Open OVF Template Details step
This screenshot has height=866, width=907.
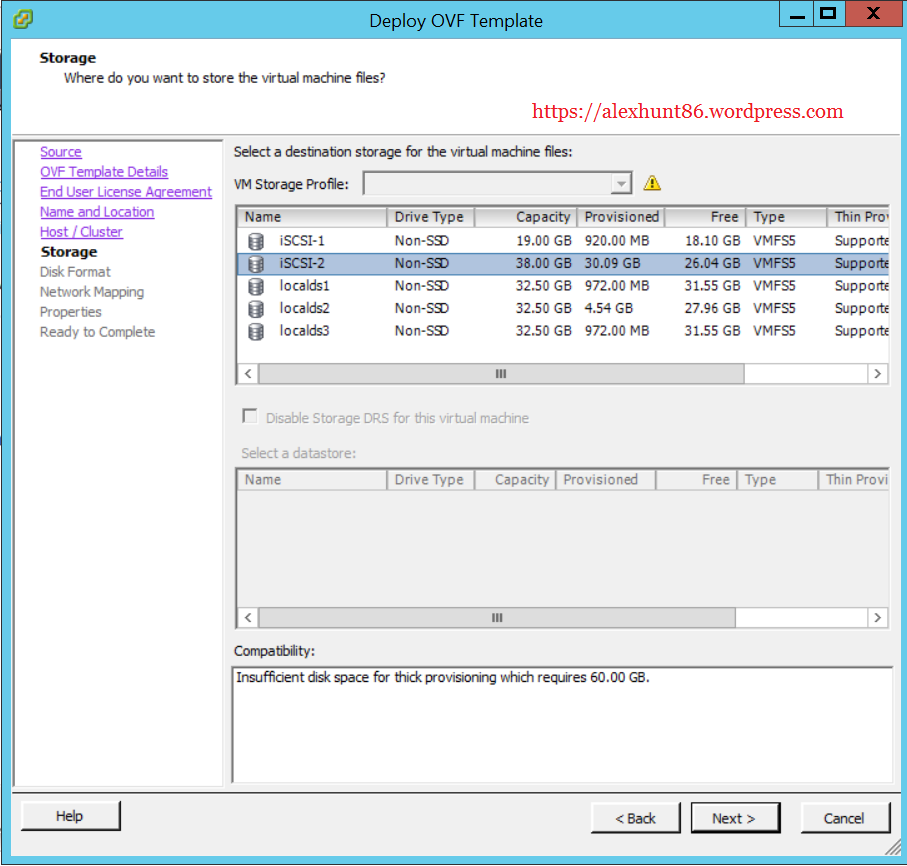coord(104,172)
